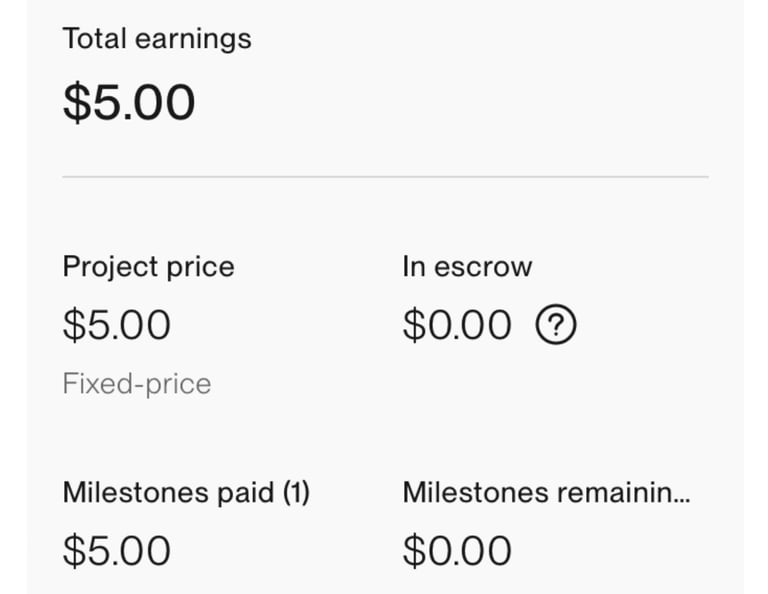768x594 pixels.
Task: Click the In escrow help question-mark icon
Action: tap(556, 324)
